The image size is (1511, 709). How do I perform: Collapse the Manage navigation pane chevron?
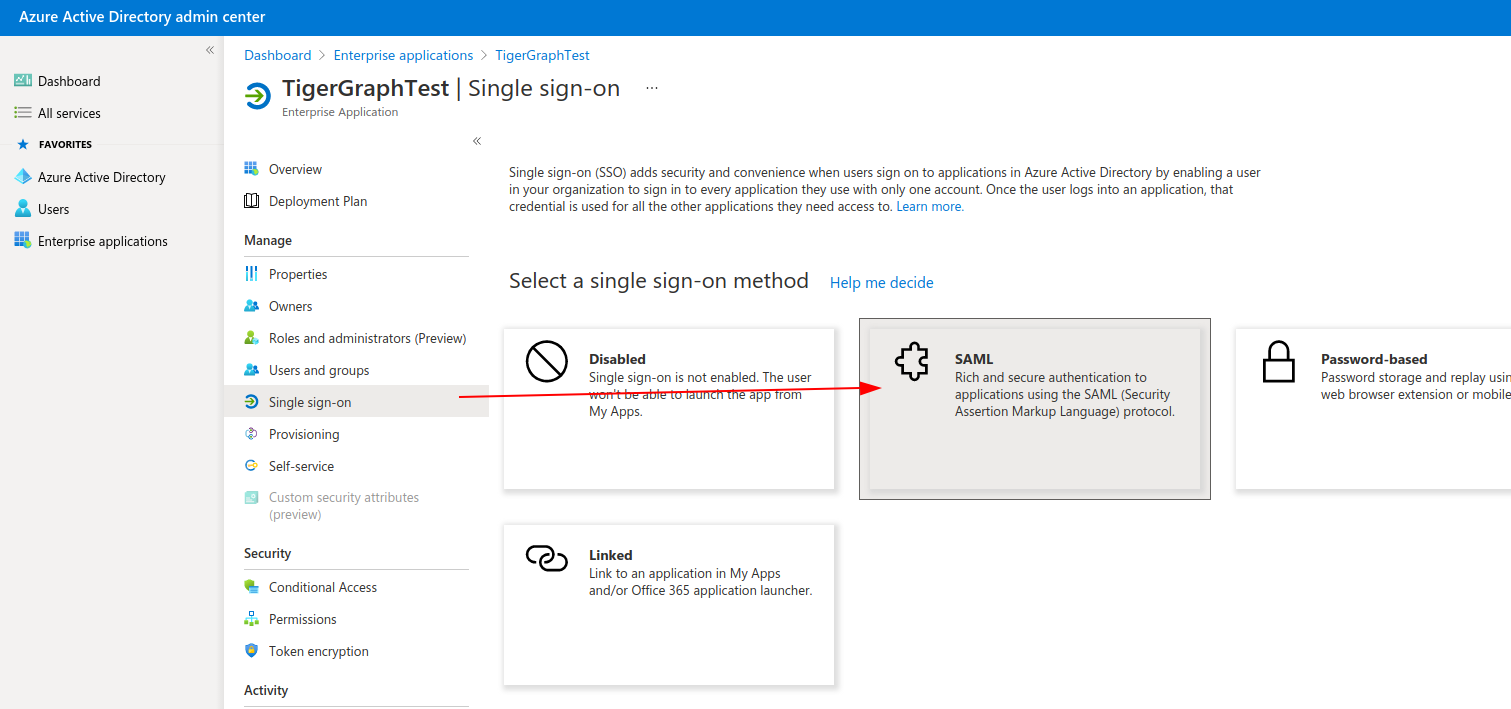[x=477, y=140]
